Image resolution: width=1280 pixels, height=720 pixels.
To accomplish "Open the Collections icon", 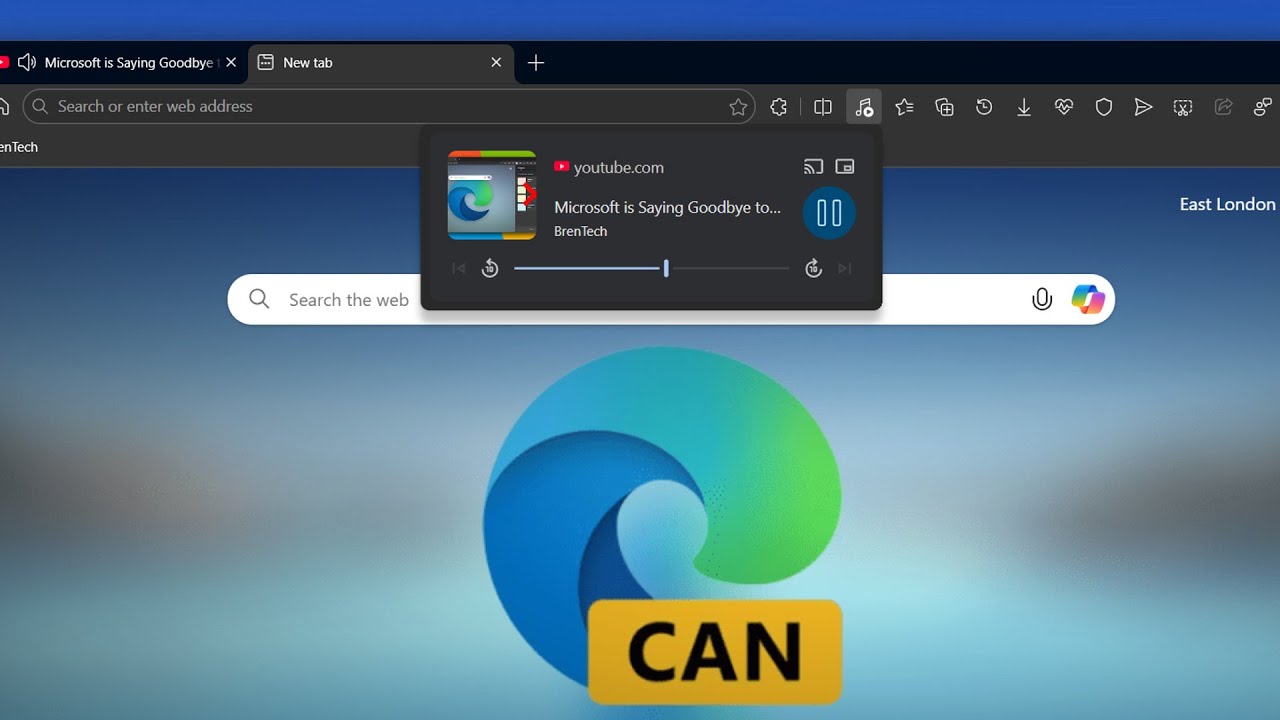I will pos(944,107).
